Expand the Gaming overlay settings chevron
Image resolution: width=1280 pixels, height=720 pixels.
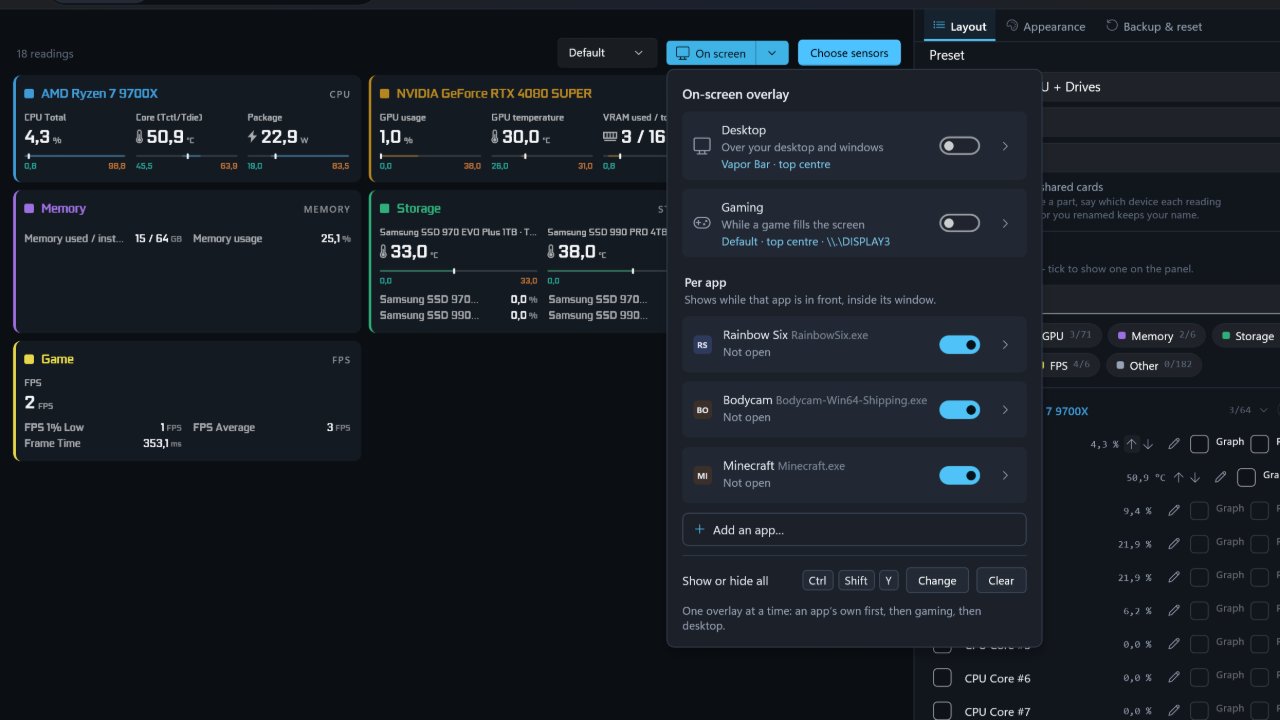[x=1005, y=223]
